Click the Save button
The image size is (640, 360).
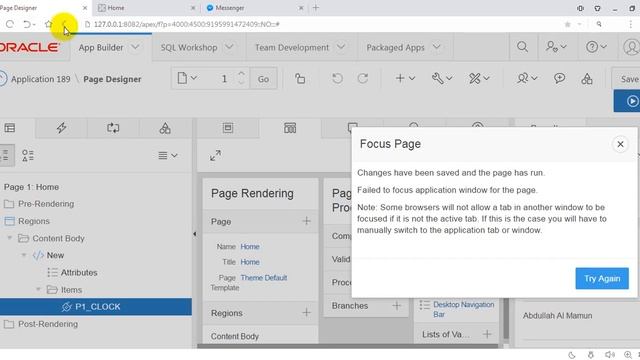tap(626, 79)
